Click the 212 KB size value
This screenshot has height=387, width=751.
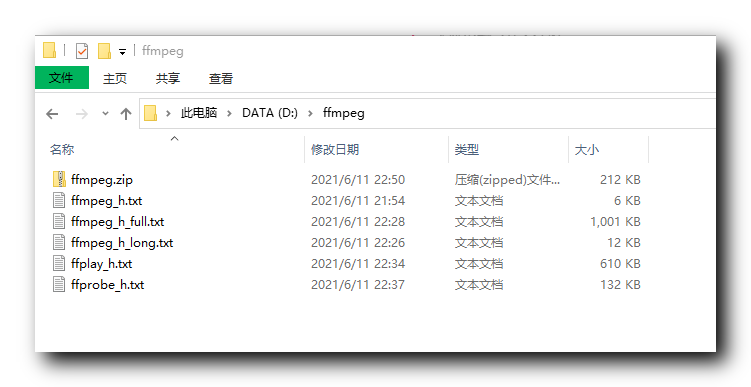(620, 180)
